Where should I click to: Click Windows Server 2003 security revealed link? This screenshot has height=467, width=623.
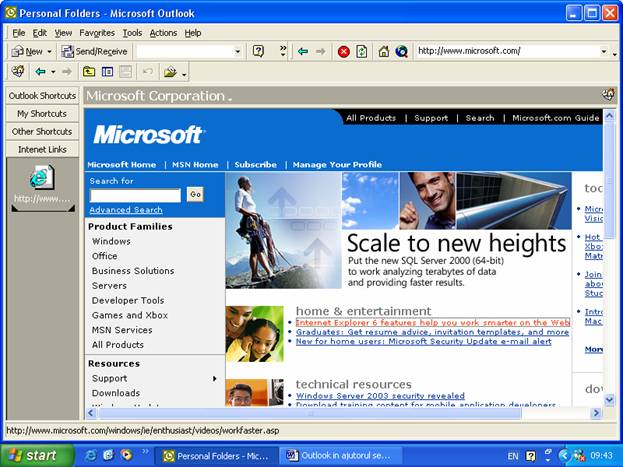[380, 396]
